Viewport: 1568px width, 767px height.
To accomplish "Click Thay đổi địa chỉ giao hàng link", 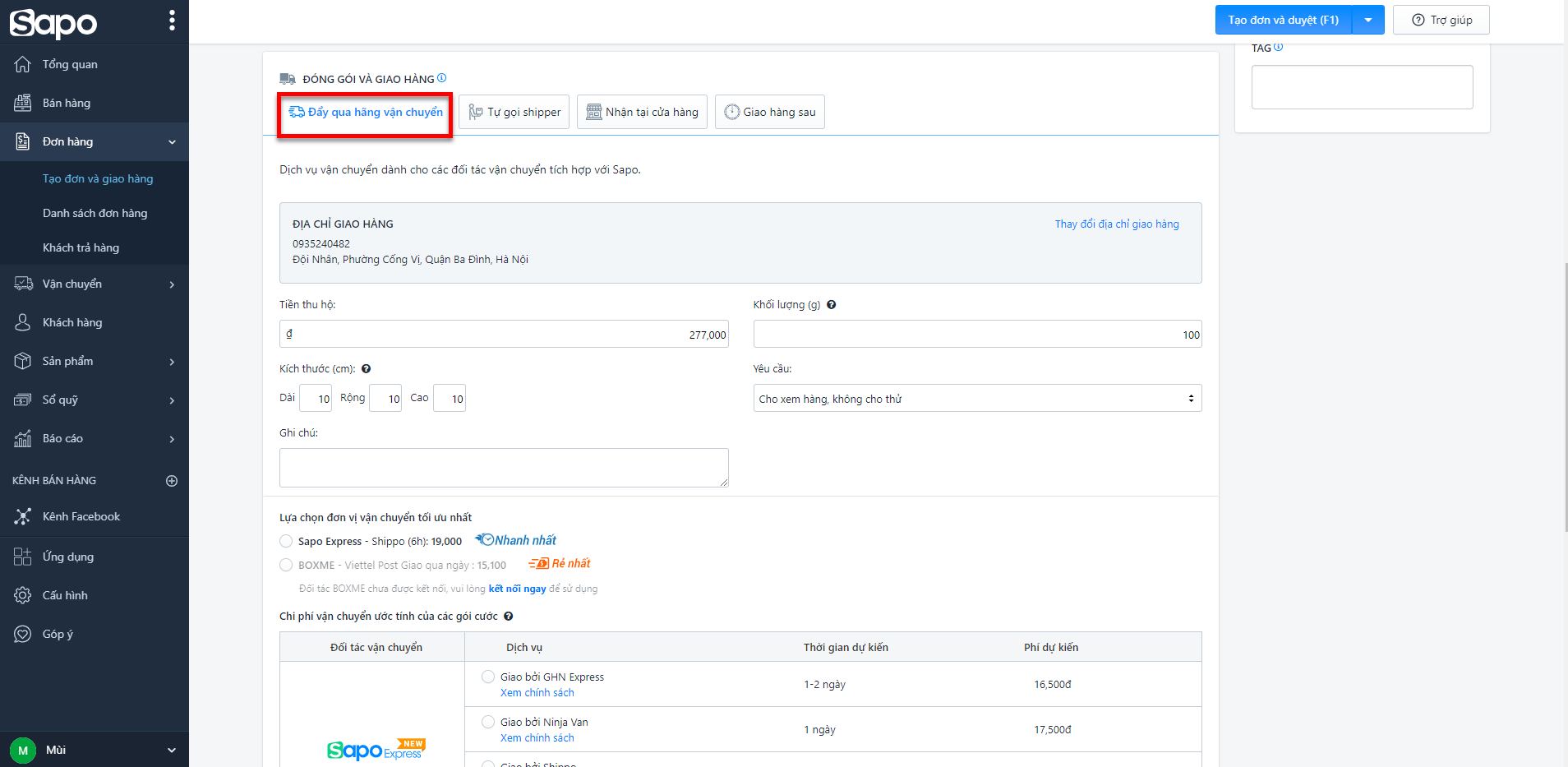I will 1117,224.
